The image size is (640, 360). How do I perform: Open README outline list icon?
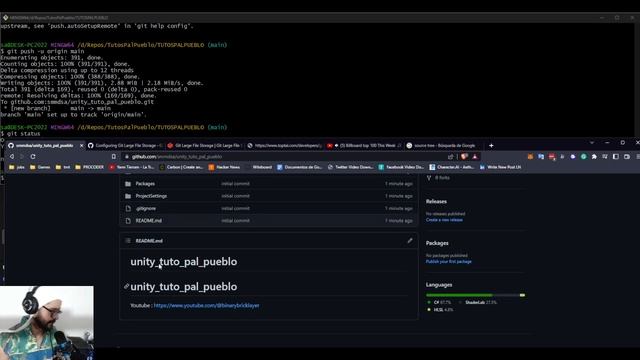128,241
